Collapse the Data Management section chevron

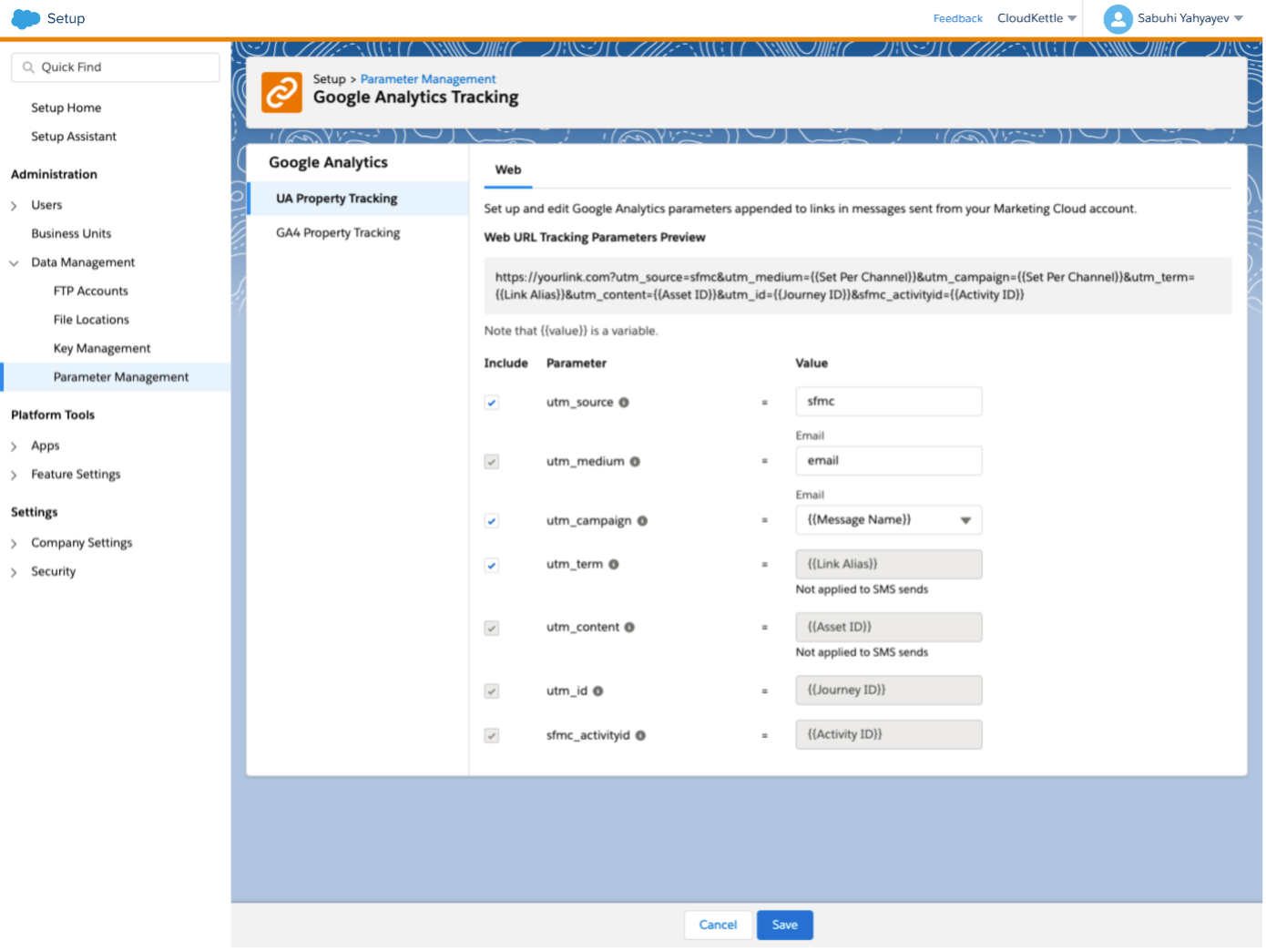pos(14,263)
